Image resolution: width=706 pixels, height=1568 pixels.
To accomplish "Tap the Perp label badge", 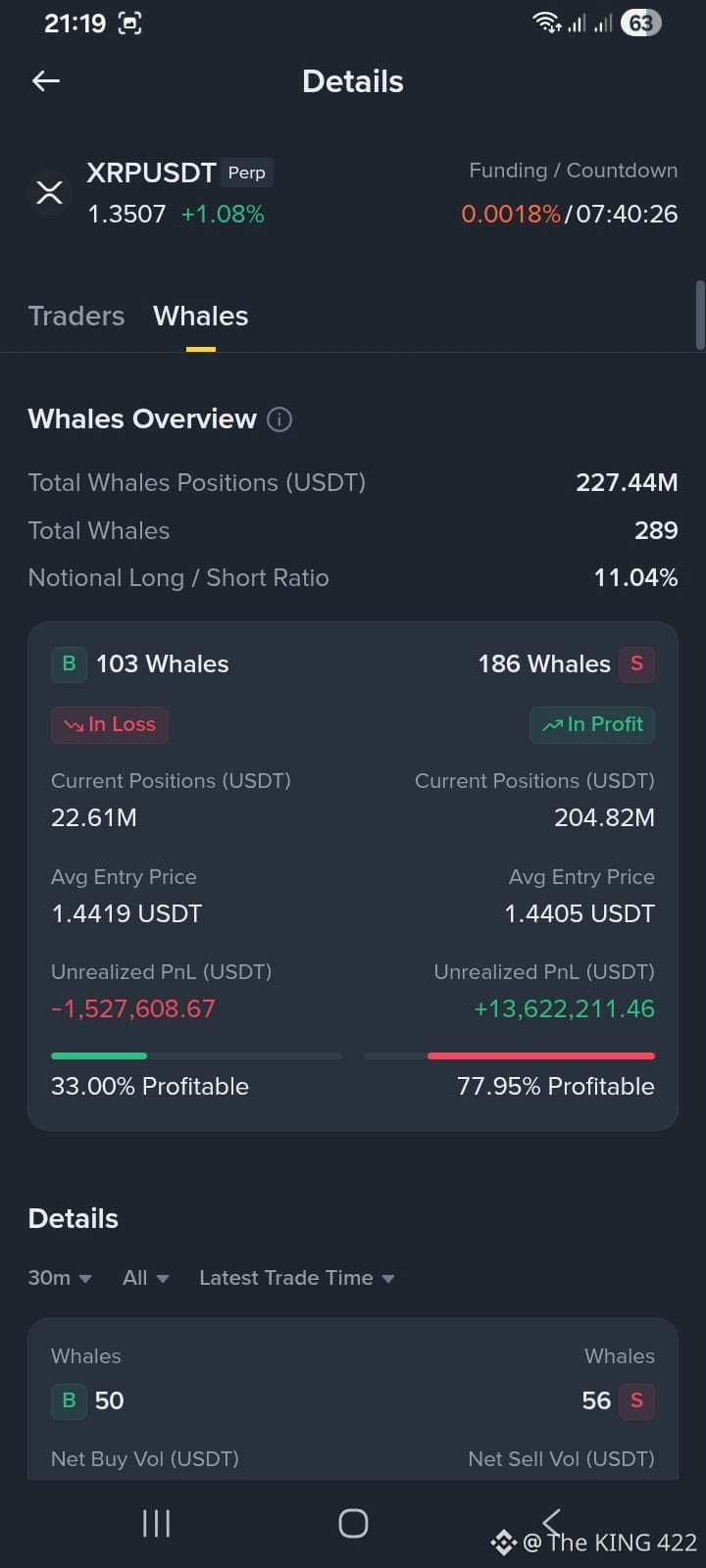I will coord(247,172).
